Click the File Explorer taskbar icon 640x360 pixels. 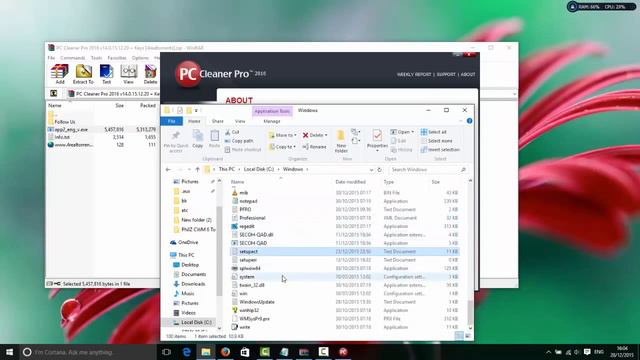[206, 352]
